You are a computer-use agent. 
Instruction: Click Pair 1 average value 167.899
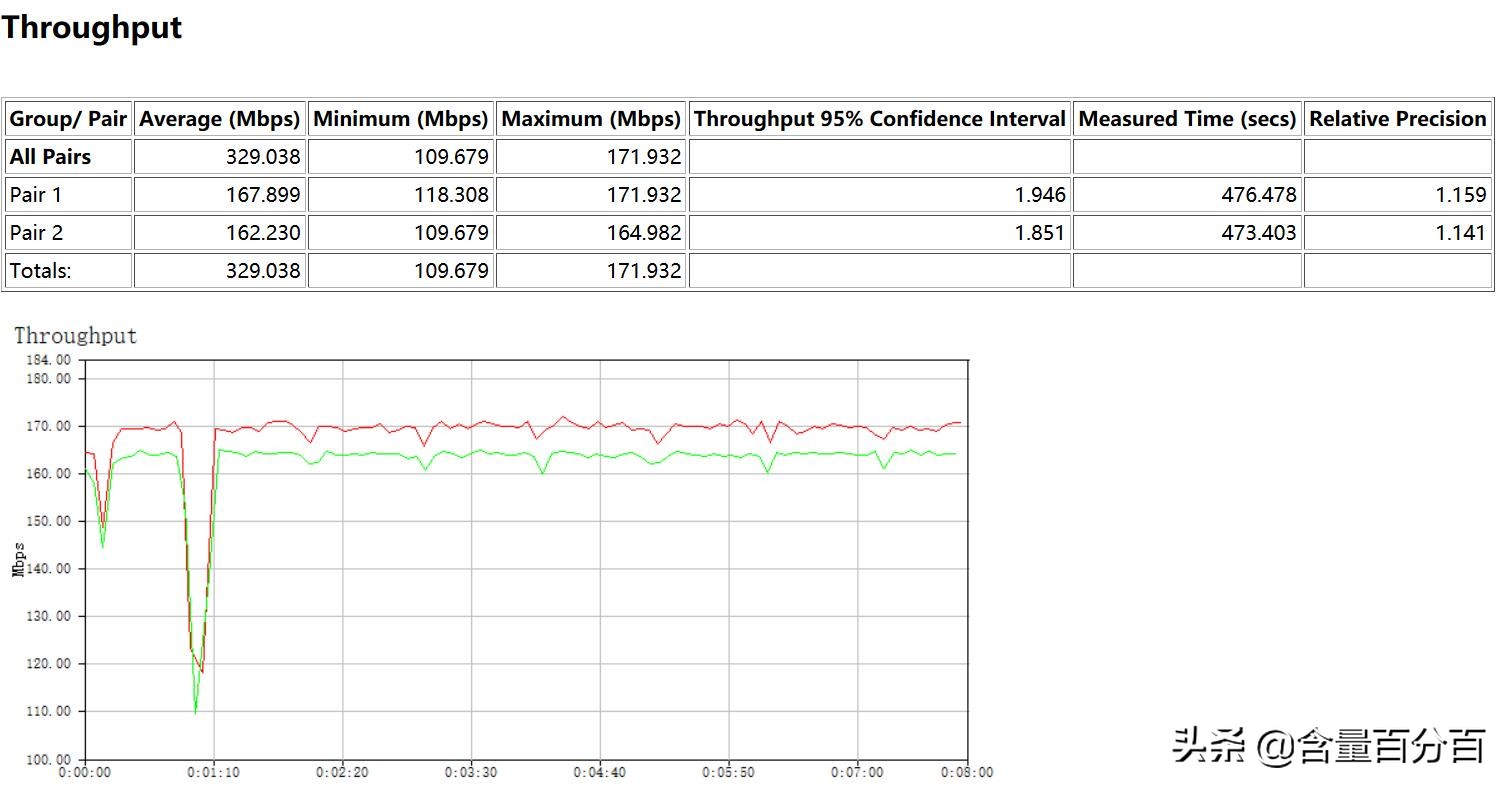tap(263, 195)
